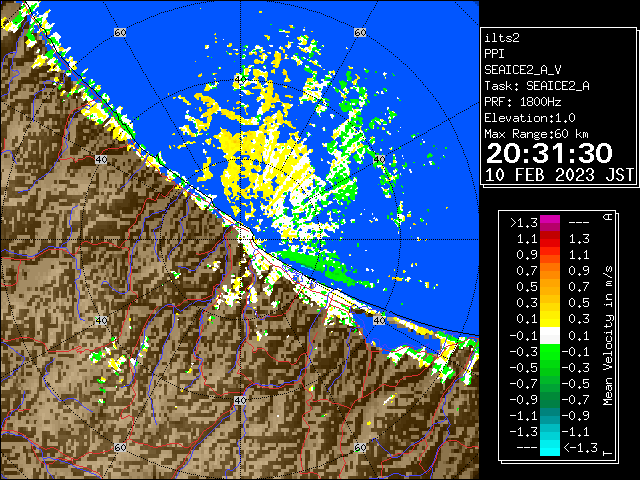Click the 'ilts2' site name text
The width and height of the screenshot is (640, 480).
pos(502,38)
